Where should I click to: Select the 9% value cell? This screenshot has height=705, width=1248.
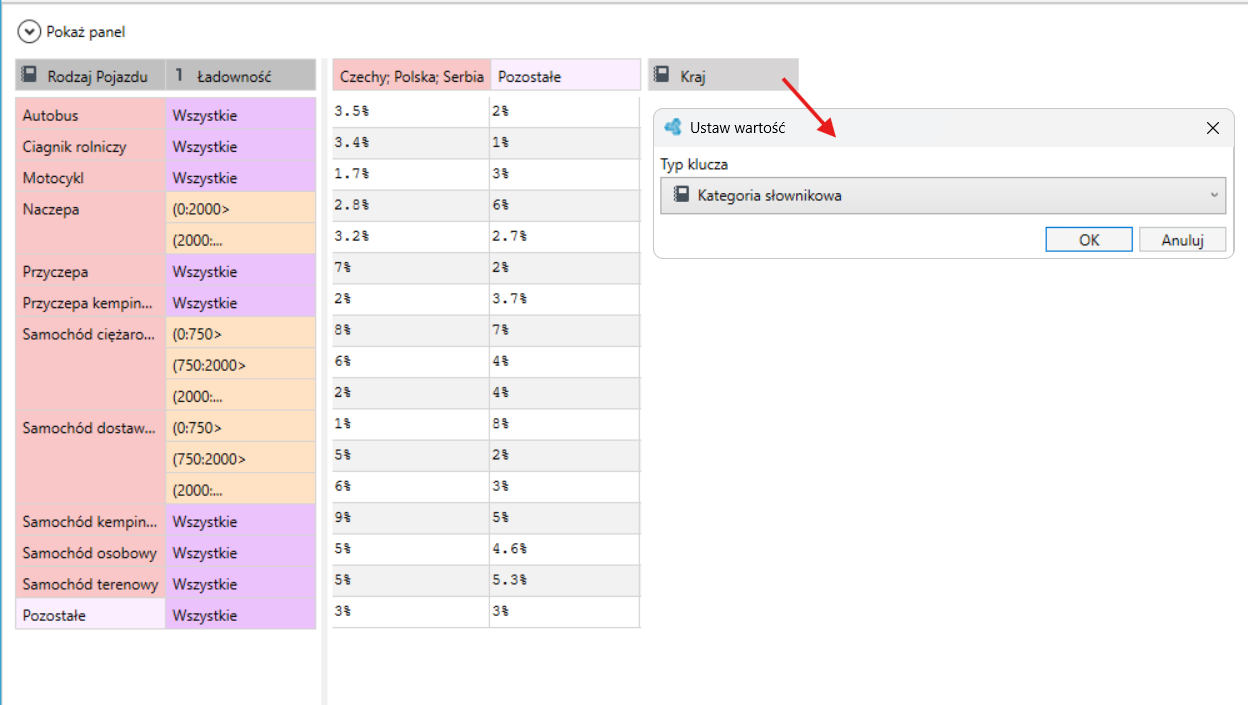tap(411, 518)
